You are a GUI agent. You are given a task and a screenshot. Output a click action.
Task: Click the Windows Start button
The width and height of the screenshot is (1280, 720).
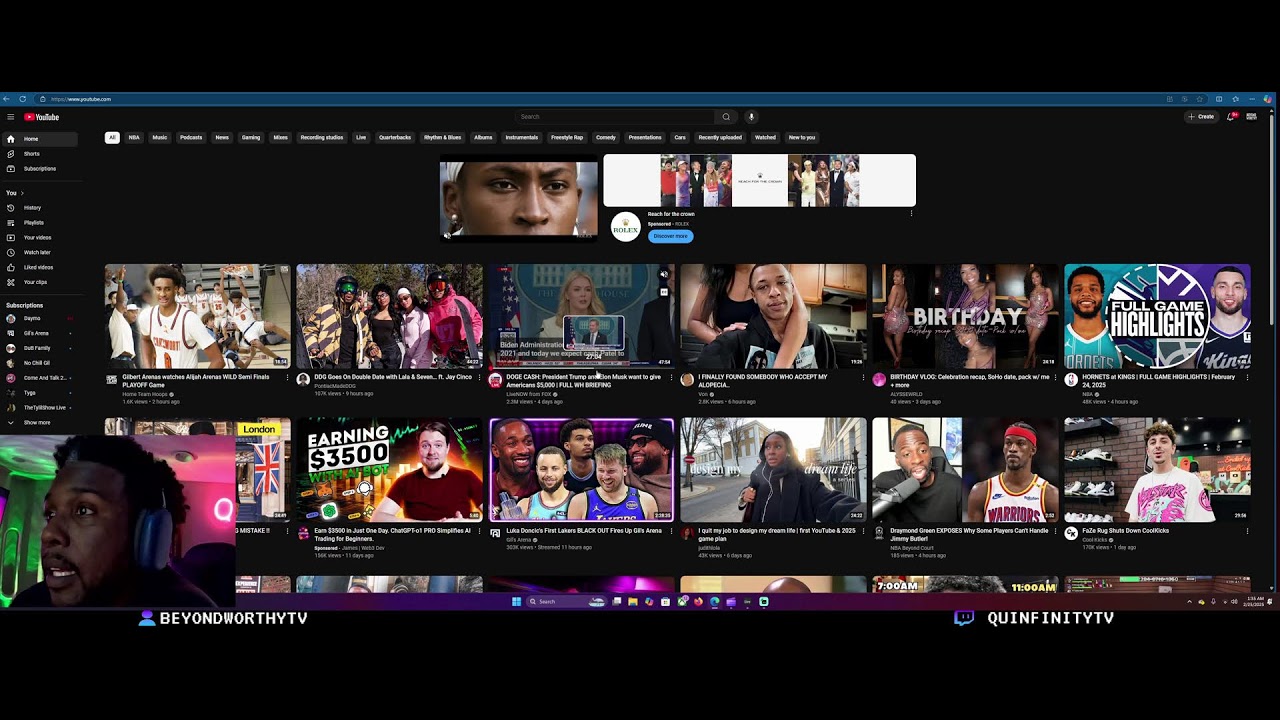click(516, 601)
